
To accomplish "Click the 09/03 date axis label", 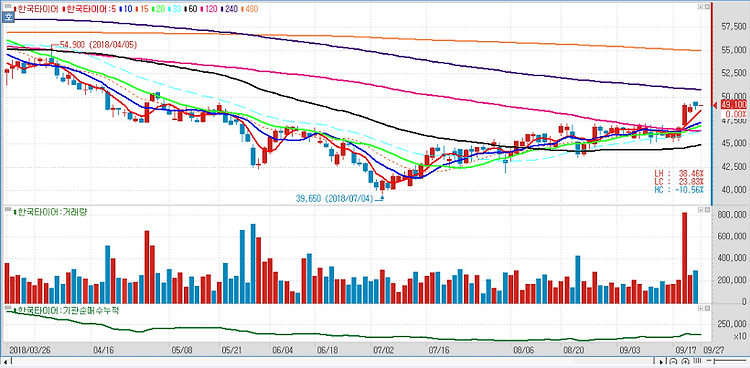I will [631, 350].
